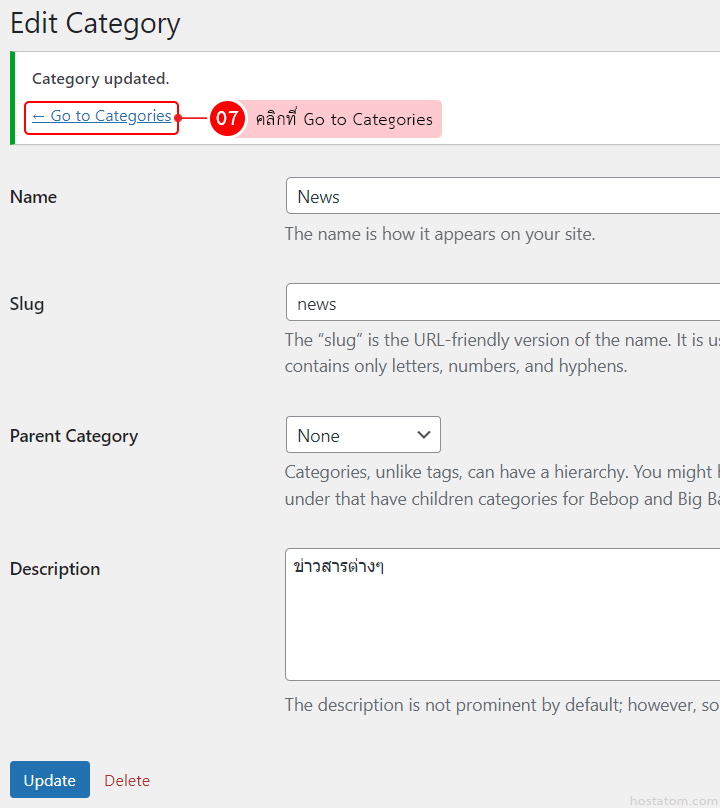This screenshot has width=720, height=808.
Task: Click the red Delete link
Action: coord(127,780)
